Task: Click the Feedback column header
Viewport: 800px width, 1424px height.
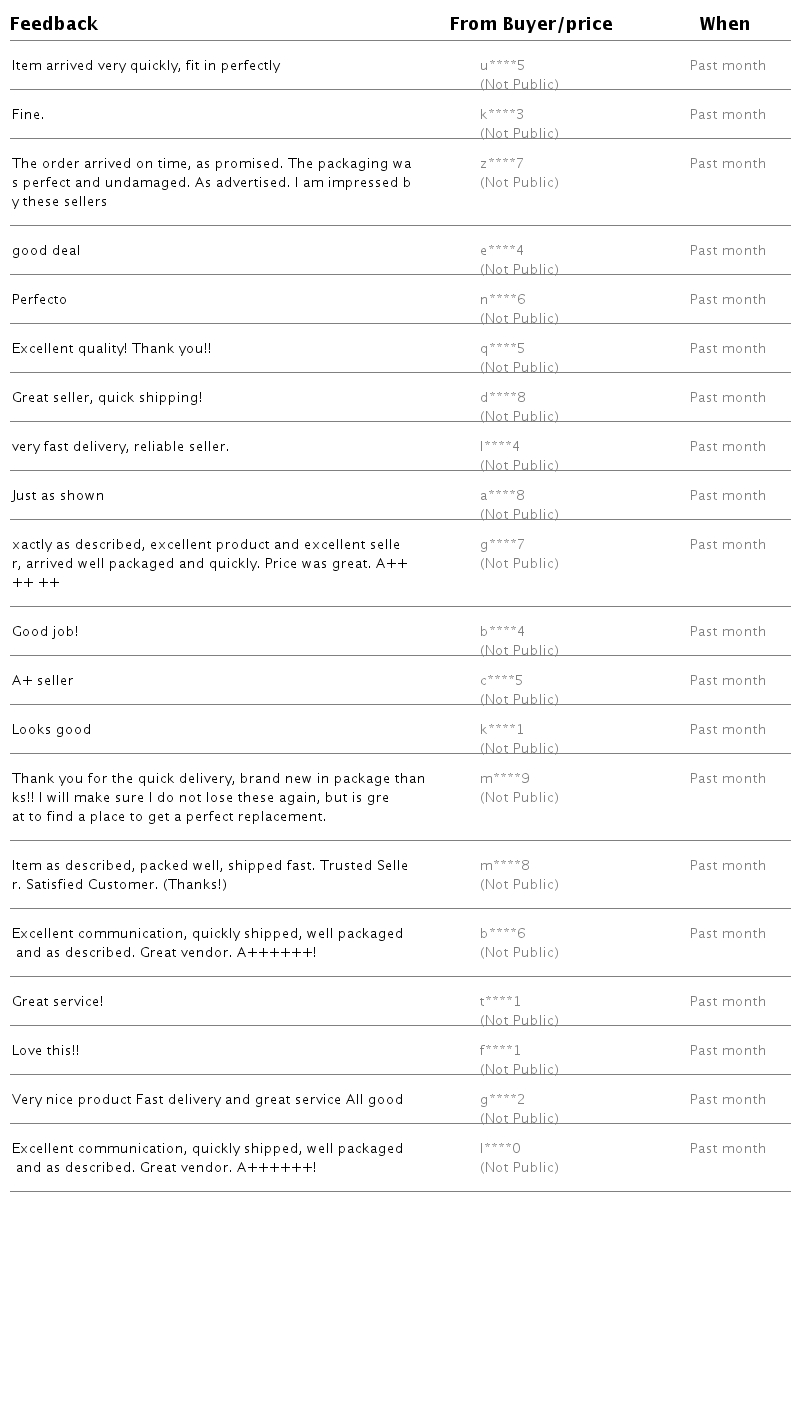Action: [54, 24]
